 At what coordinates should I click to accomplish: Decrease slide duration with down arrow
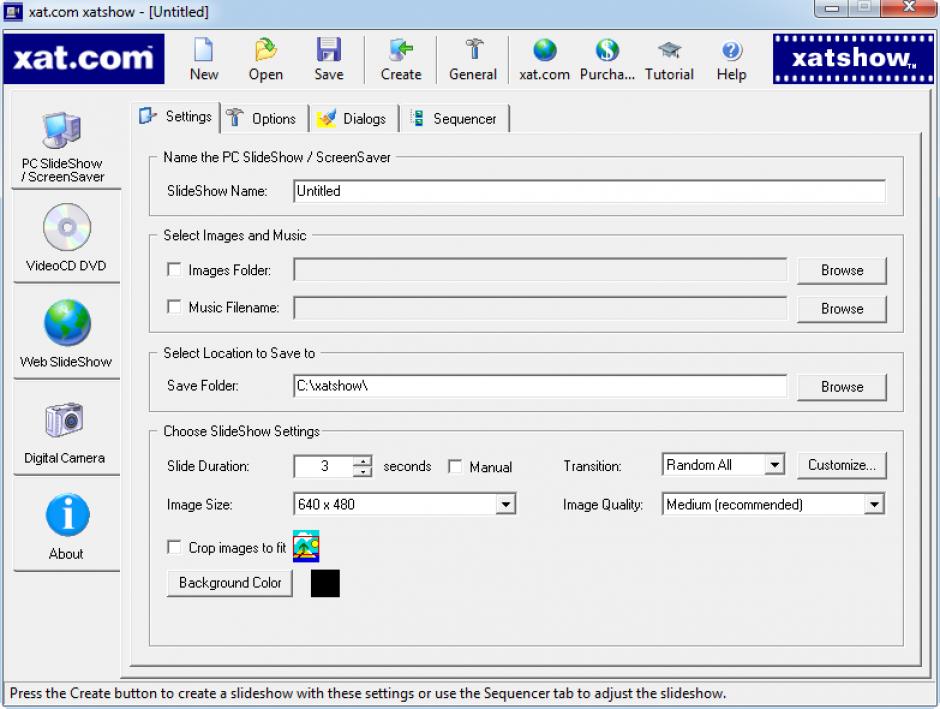(x=363, y=472)
